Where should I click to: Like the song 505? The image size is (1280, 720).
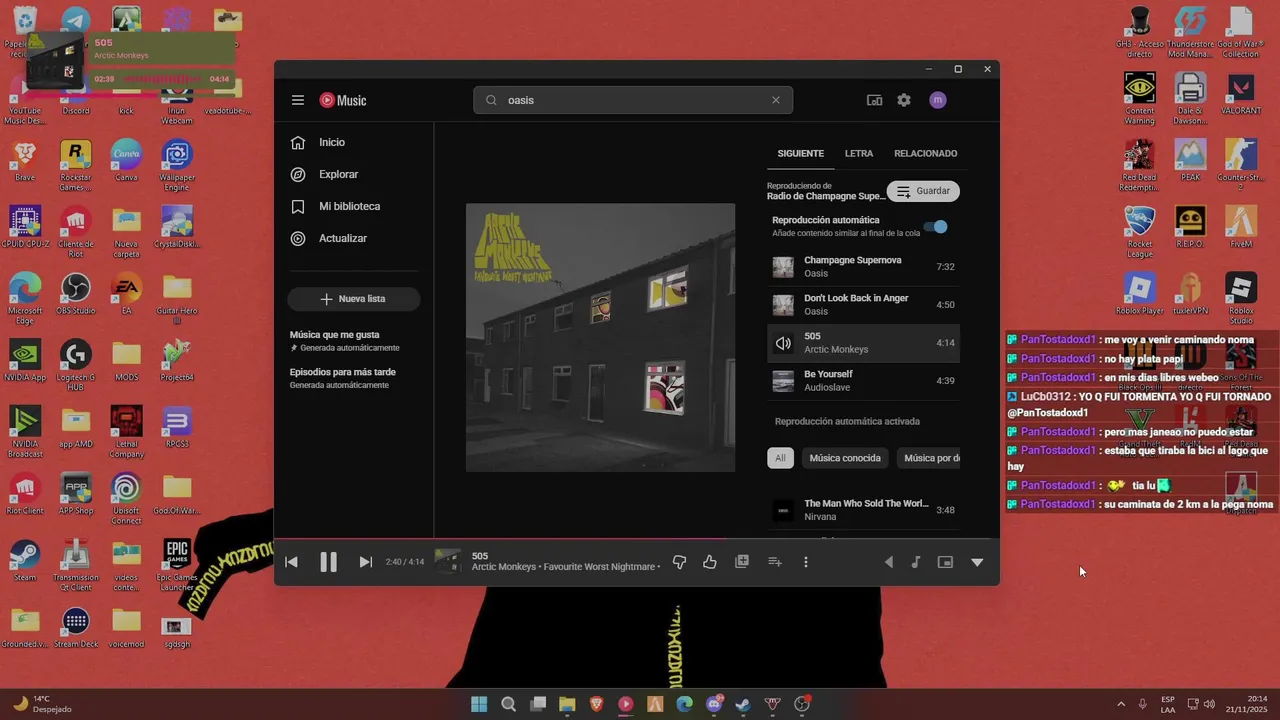pyautogui.click(x=710, y=562)
